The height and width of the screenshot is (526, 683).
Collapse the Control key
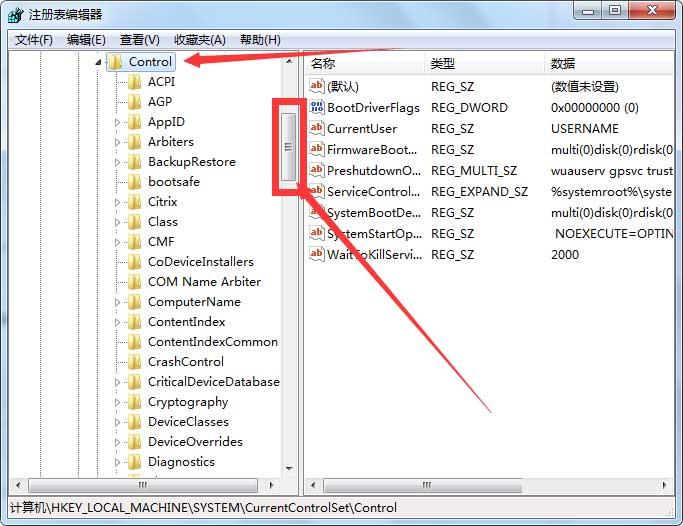point(98,63)
